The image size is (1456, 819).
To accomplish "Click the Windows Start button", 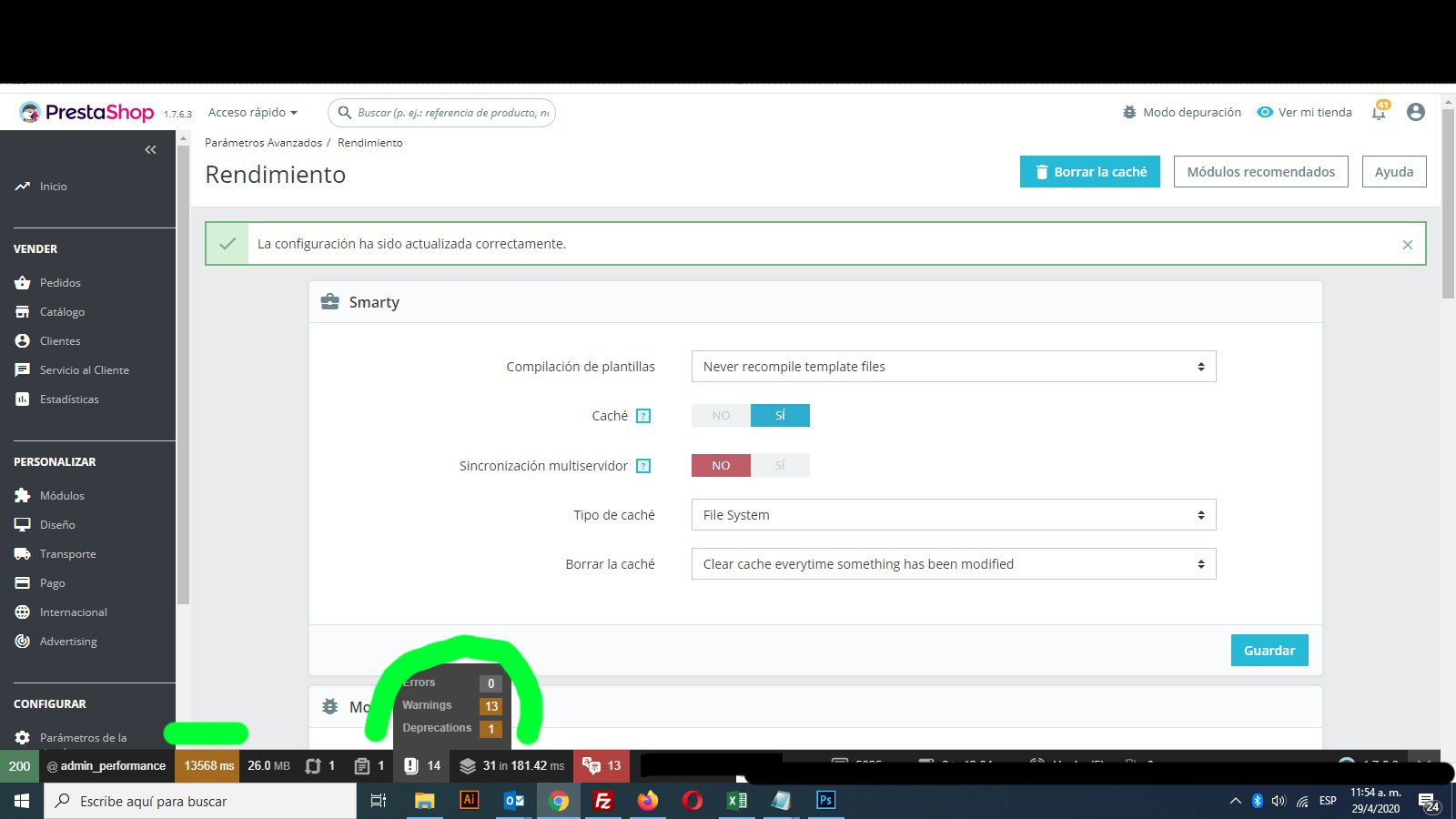I will point(22,801).
